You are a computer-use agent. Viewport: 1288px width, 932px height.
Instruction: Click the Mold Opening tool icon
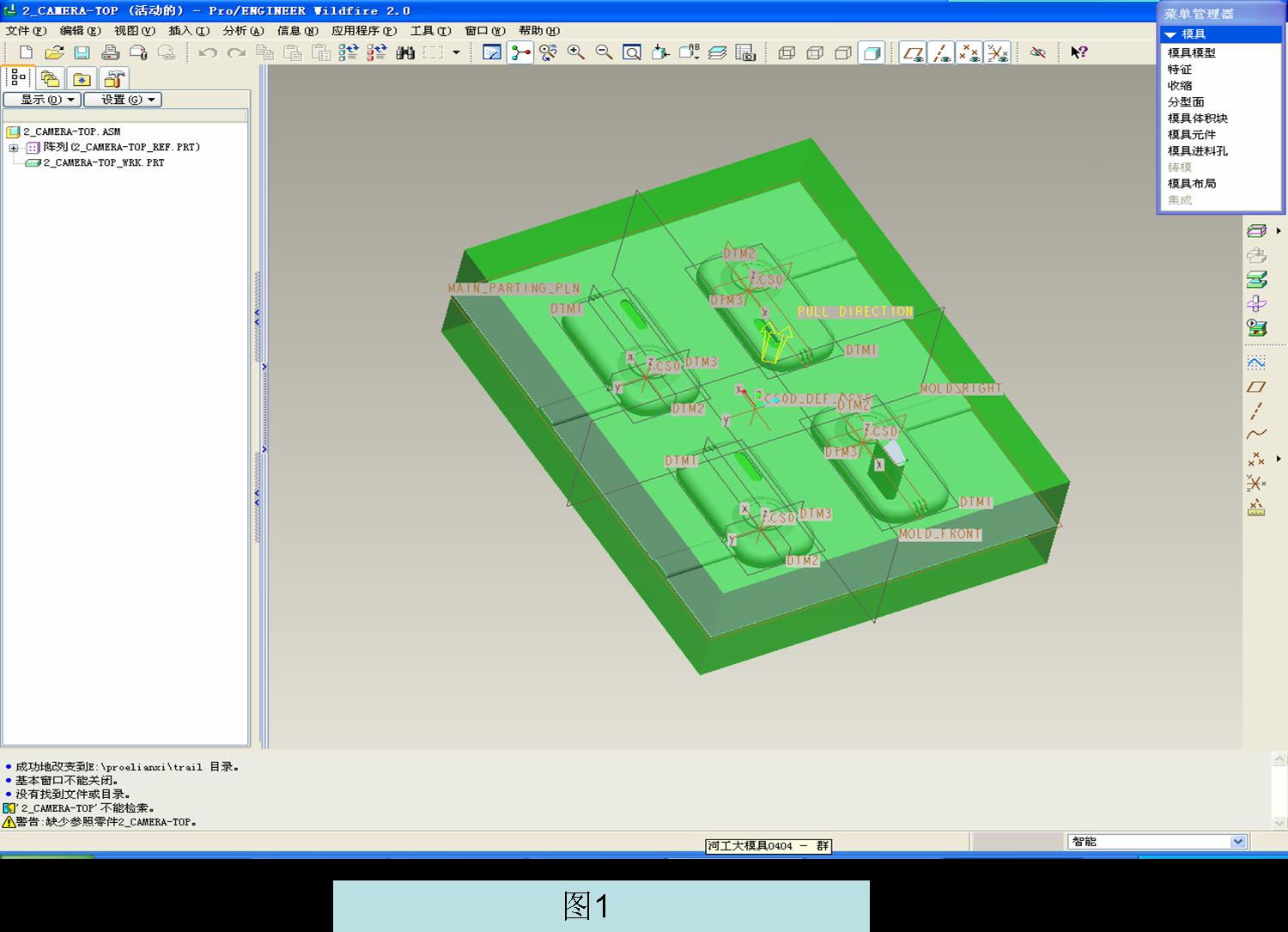[1256, 279]
